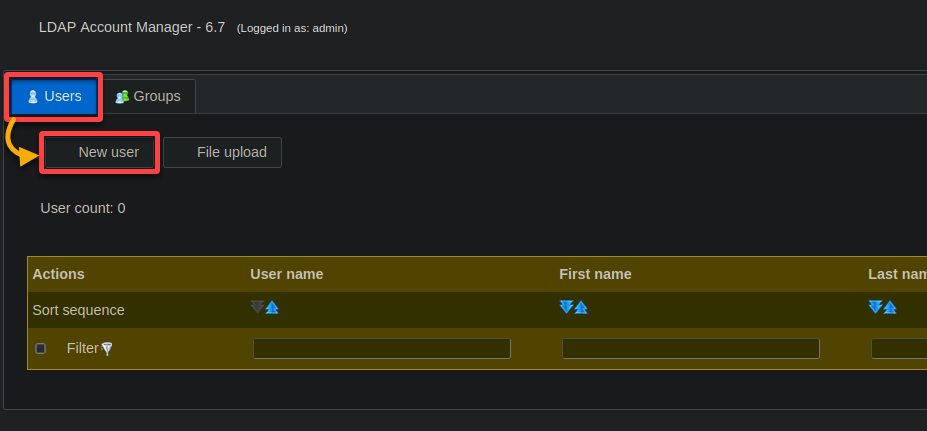Click the '(Logged in as: admin)' text
The width and height of the screenshot is (927, 431).
pyautogui.click(x=292, y=28)
